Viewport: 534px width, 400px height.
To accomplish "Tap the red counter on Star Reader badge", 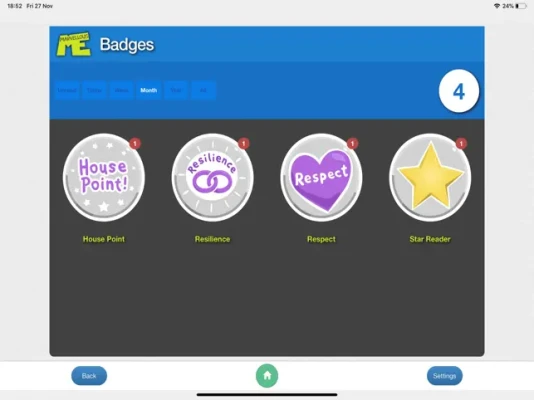I will (461, 143).
